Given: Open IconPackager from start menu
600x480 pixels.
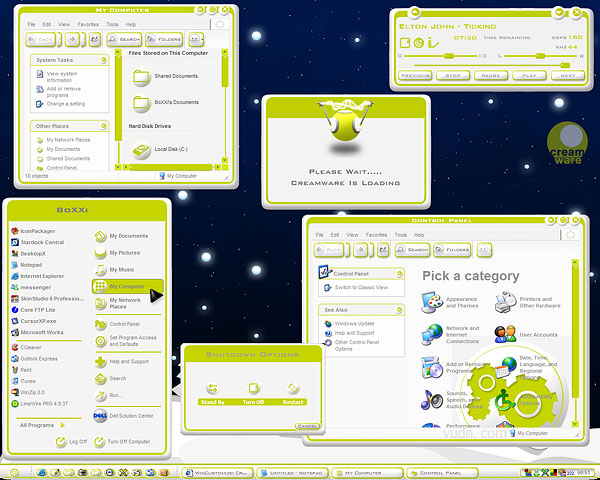Looking at the screenshot, I should pyautogui.click(x=33, y=231).
